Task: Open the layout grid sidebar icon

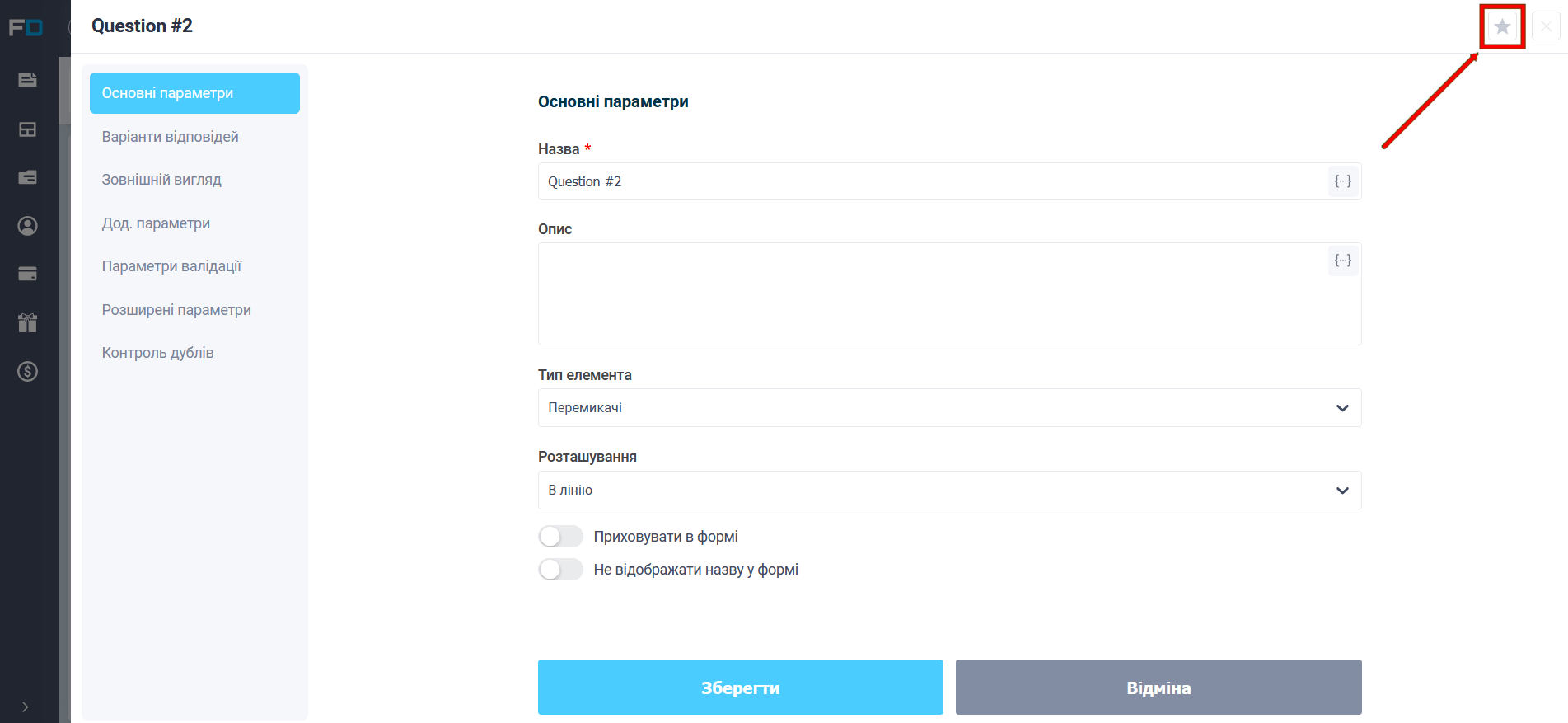Action: (x=28, y=129)
